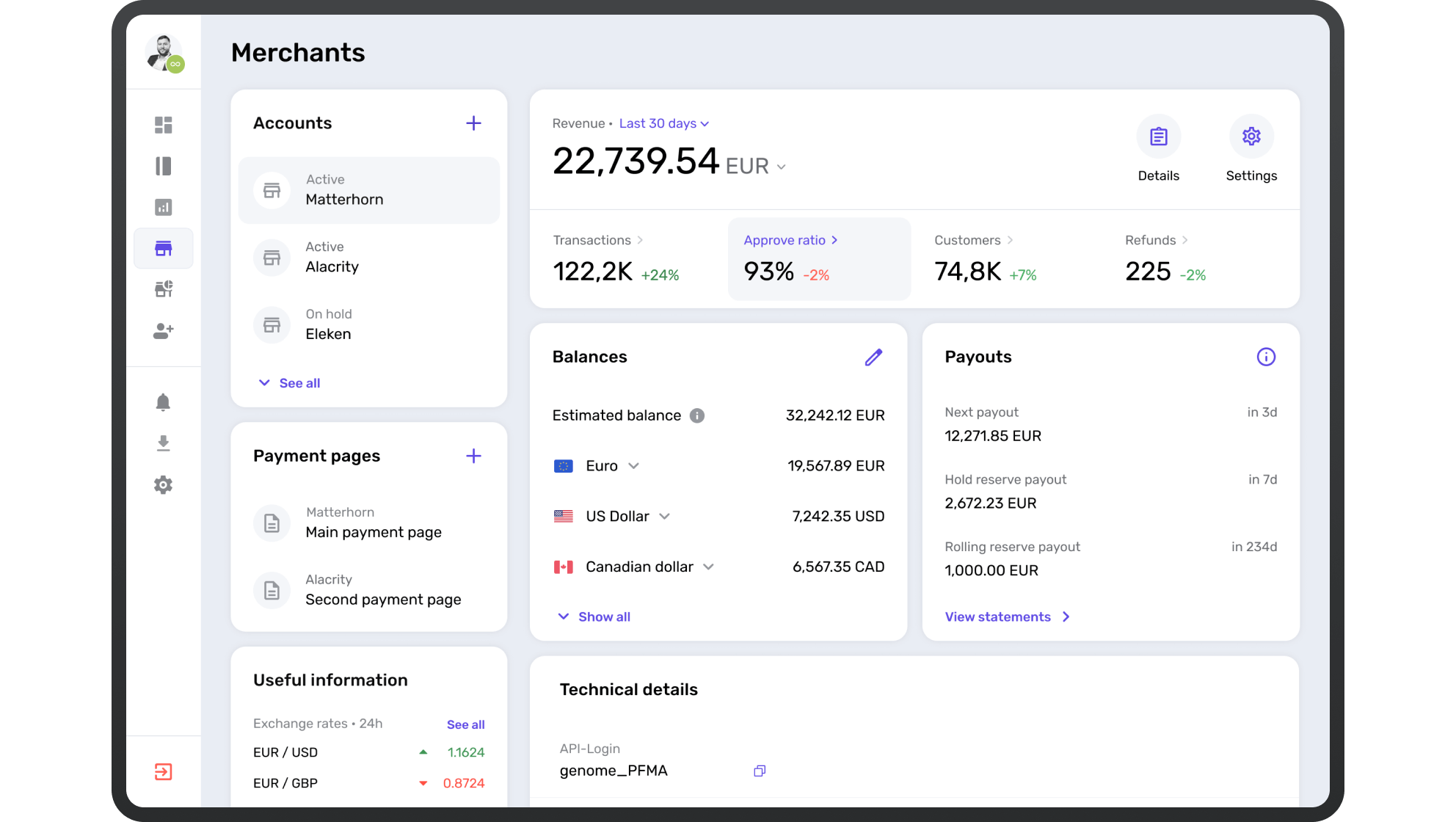Open the merchant statistics sidebar icon

163,288
